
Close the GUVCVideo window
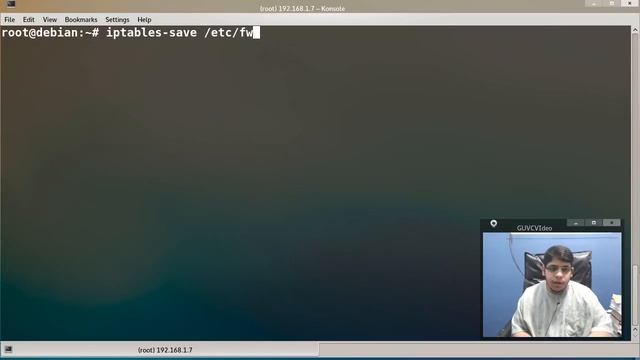pos(611,223)
